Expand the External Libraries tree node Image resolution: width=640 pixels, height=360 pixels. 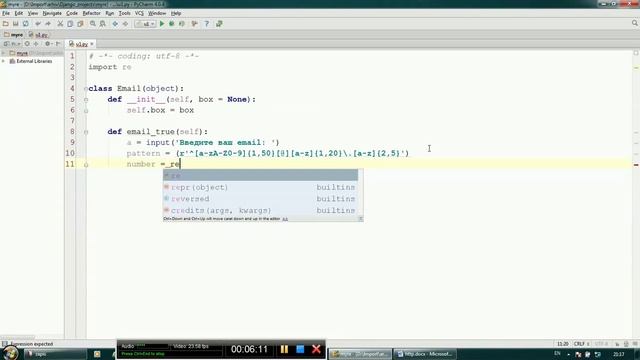(x=4, y=61)
